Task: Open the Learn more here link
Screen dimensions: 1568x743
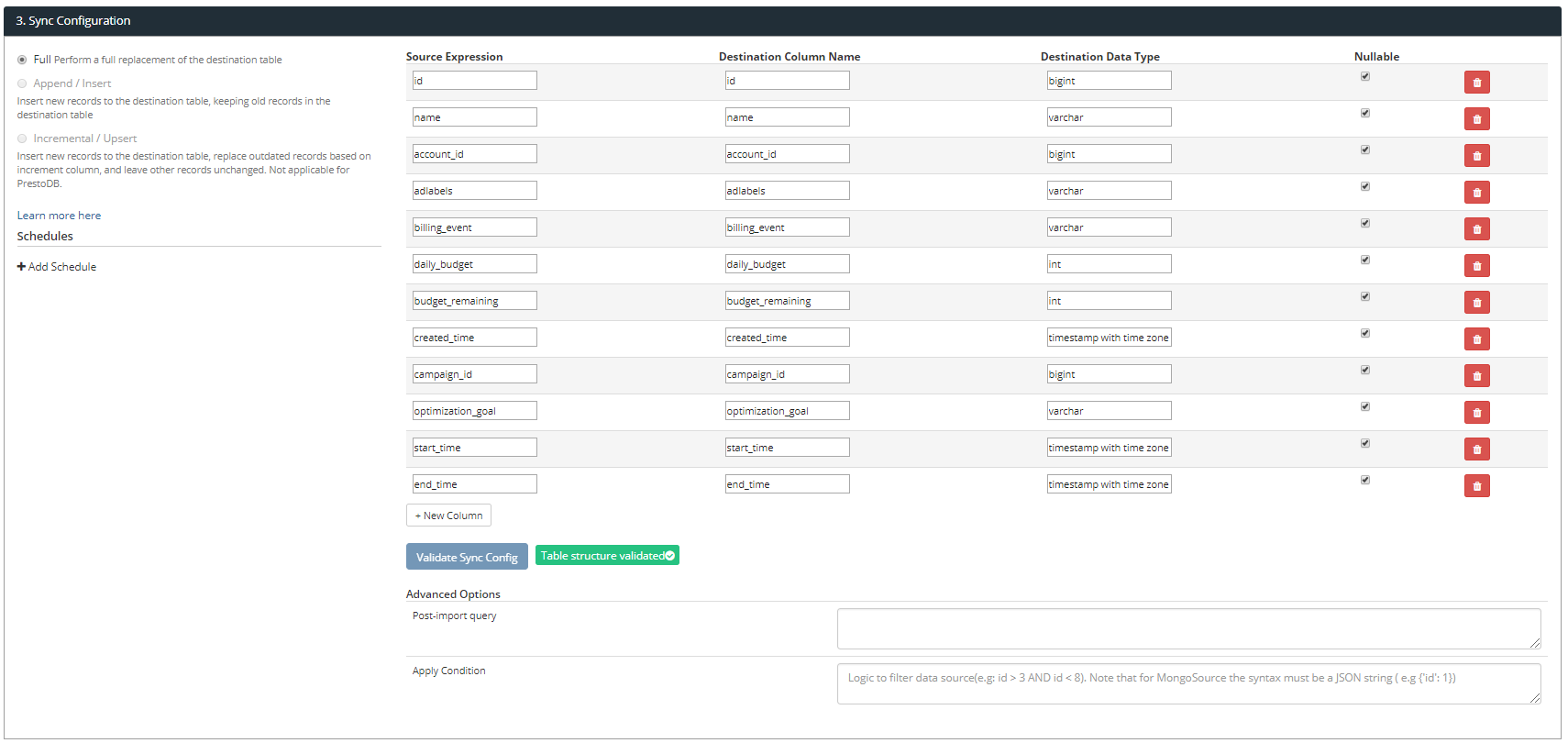Action: [59, 216]
